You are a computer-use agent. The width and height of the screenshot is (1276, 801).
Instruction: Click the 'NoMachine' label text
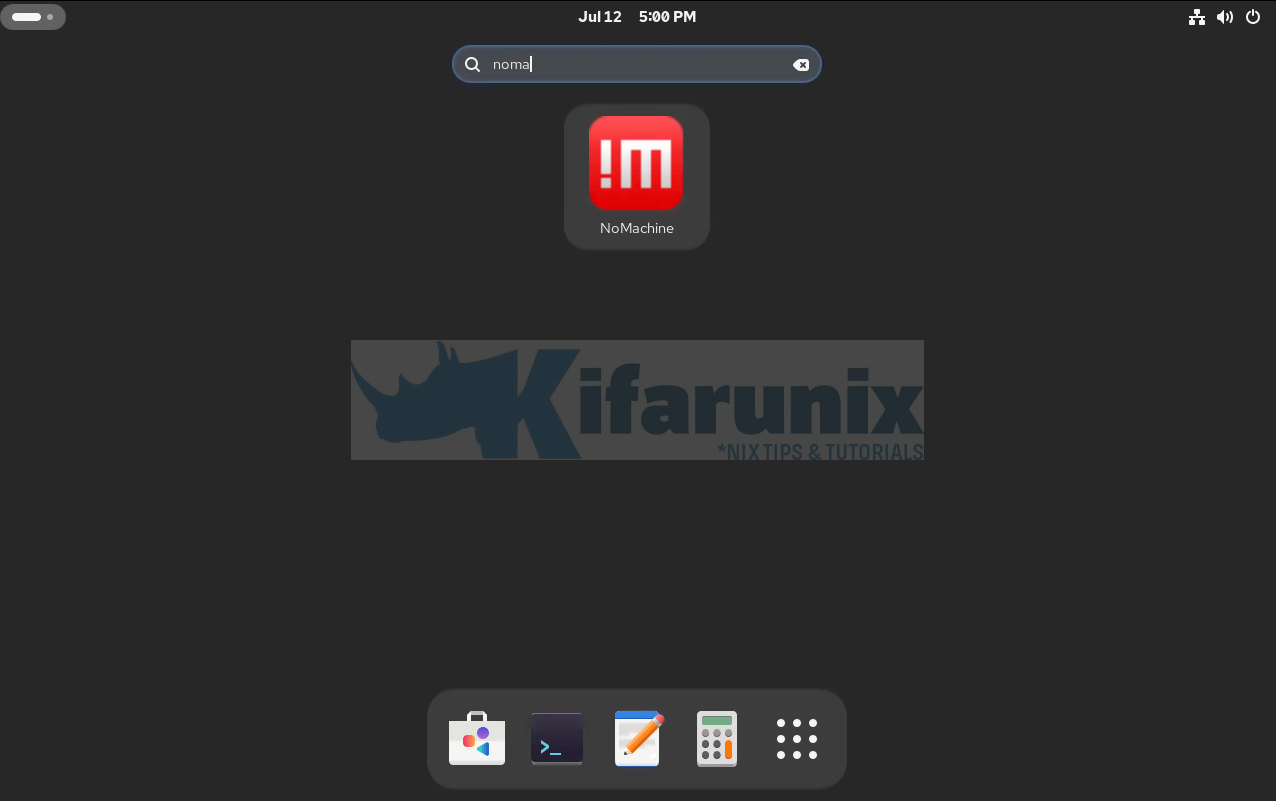coord(636,228)
